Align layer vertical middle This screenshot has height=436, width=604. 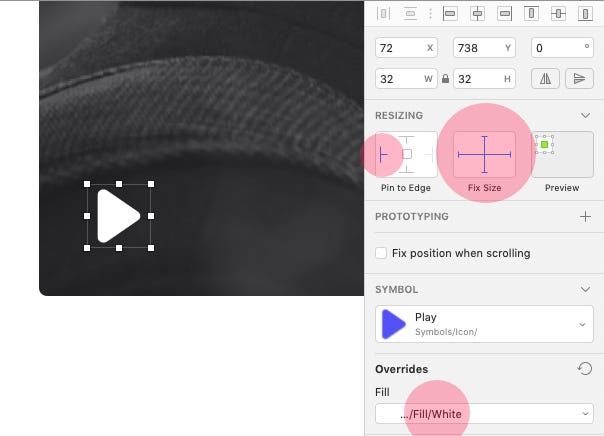click(x=558, y=14)
